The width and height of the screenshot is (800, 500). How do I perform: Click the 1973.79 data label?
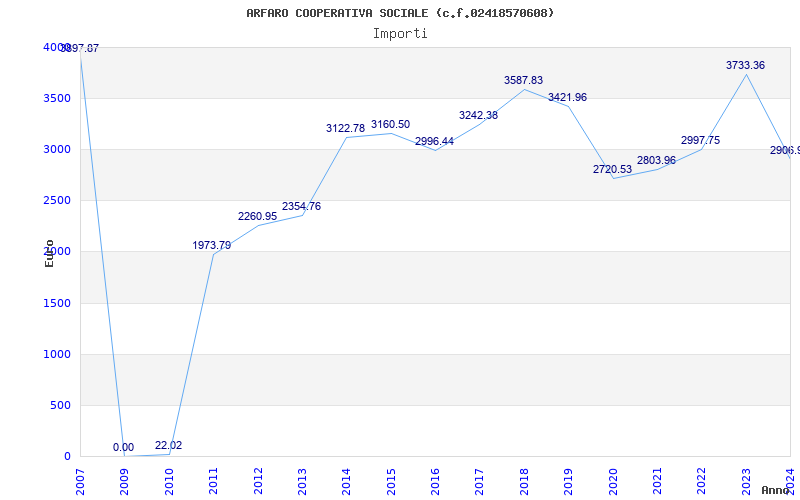[211, 245]
